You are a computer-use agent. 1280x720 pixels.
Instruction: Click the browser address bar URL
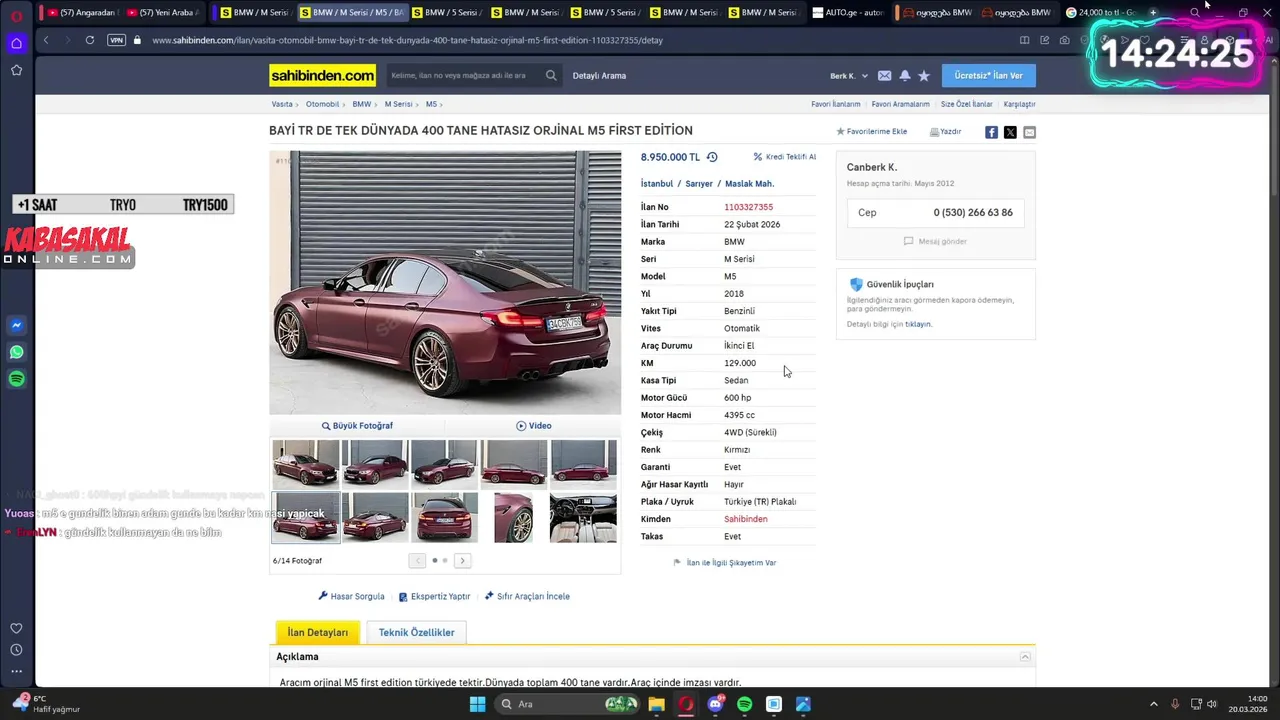[x=407, y=40]
